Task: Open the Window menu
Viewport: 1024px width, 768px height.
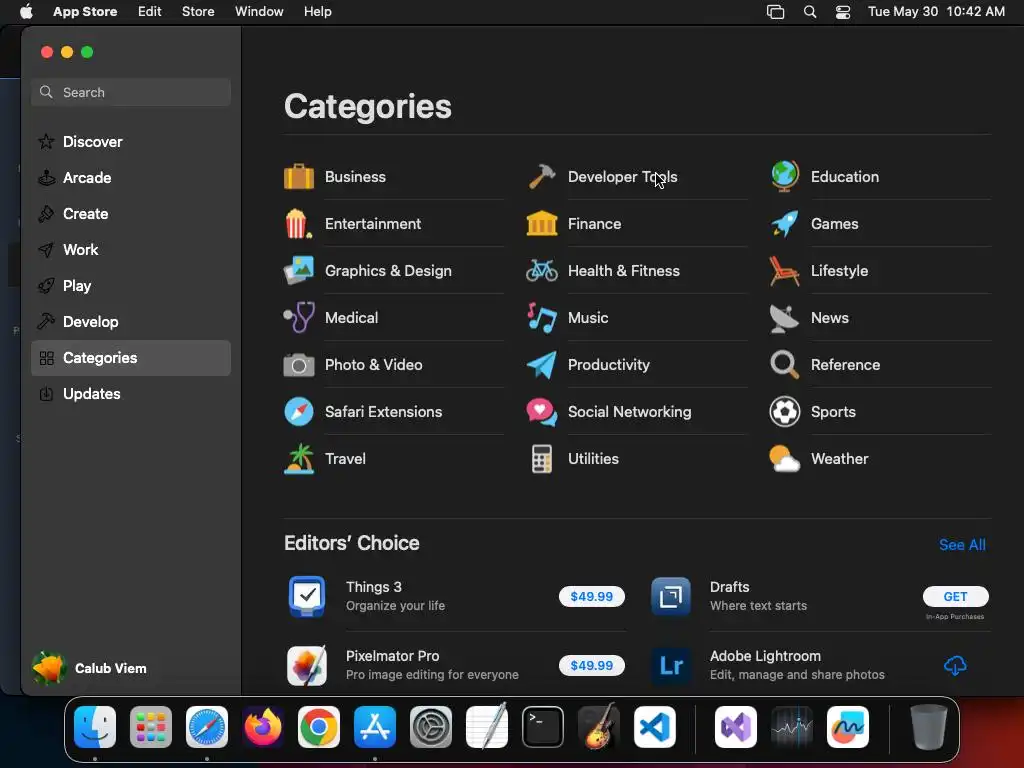Action: 259,12
